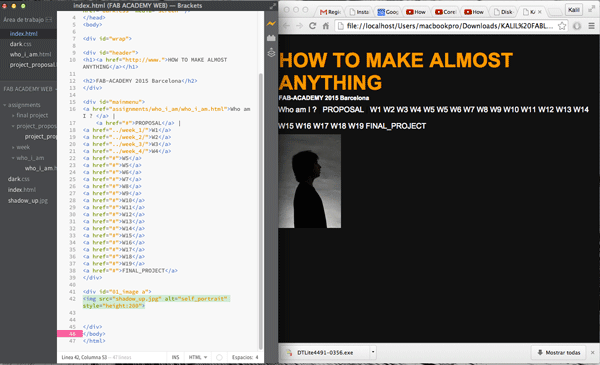Click Línea 42, Columna 53 cursor status

[84, 357]
